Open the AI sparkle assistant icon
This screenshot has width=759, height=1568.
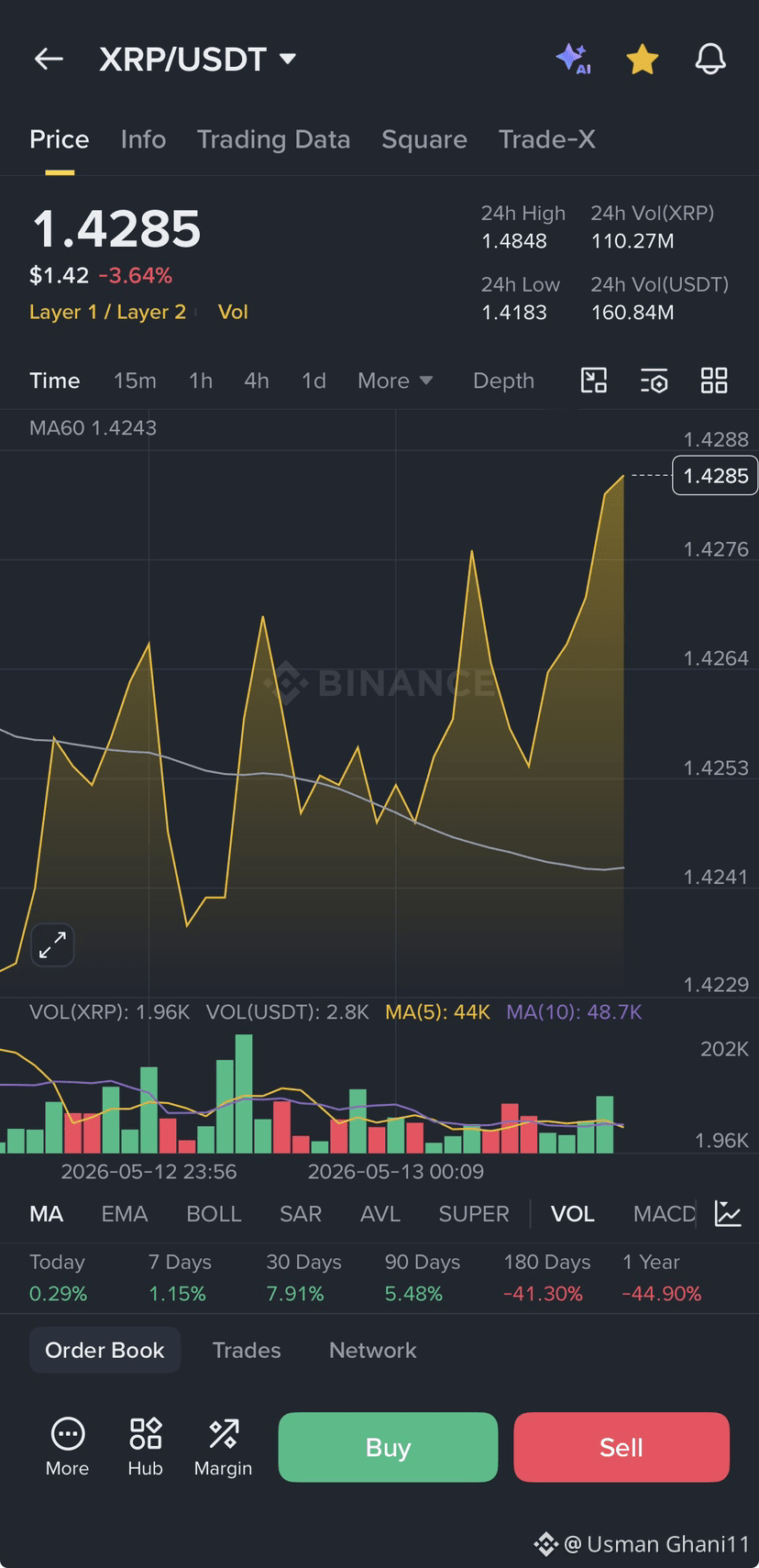coord(574,59)
